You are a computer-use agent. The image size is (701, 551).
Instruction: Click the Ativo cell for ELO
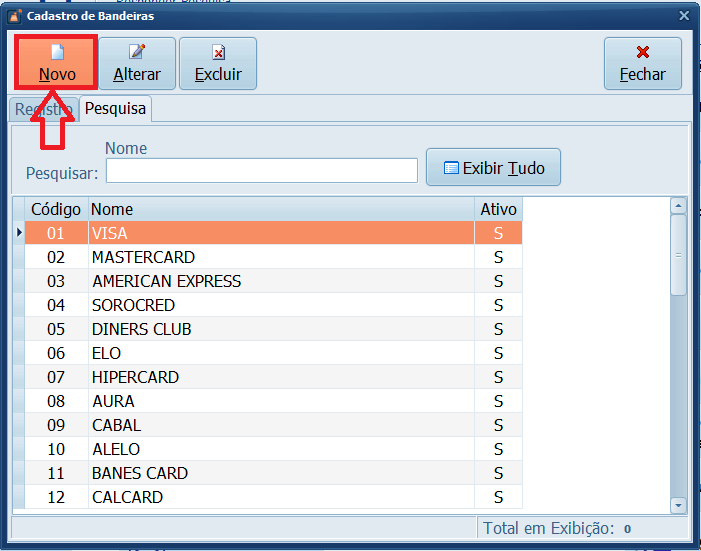(498, 353)
